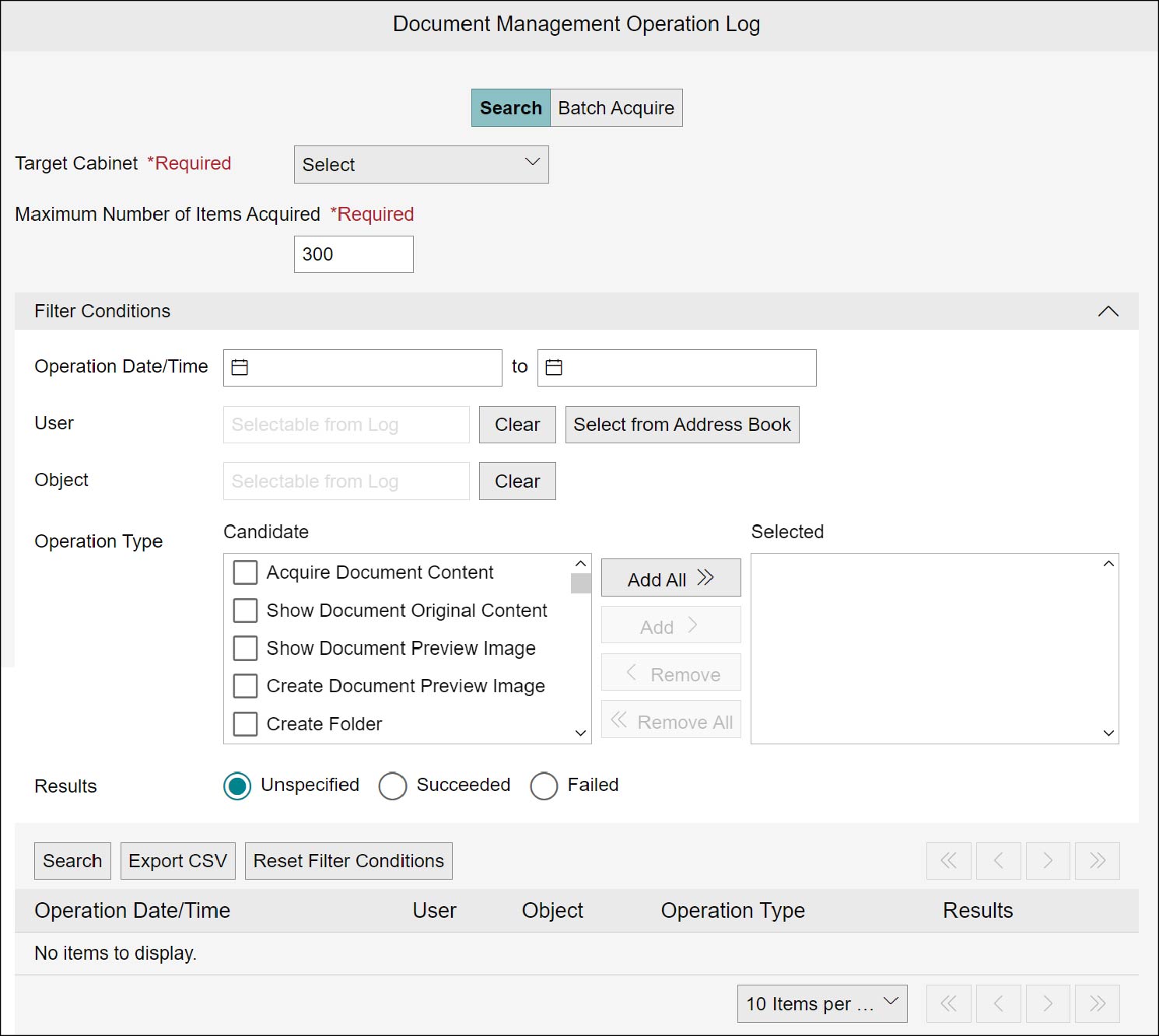
Task: Click the Maximum Number of Items field
Action: point(353,254)
